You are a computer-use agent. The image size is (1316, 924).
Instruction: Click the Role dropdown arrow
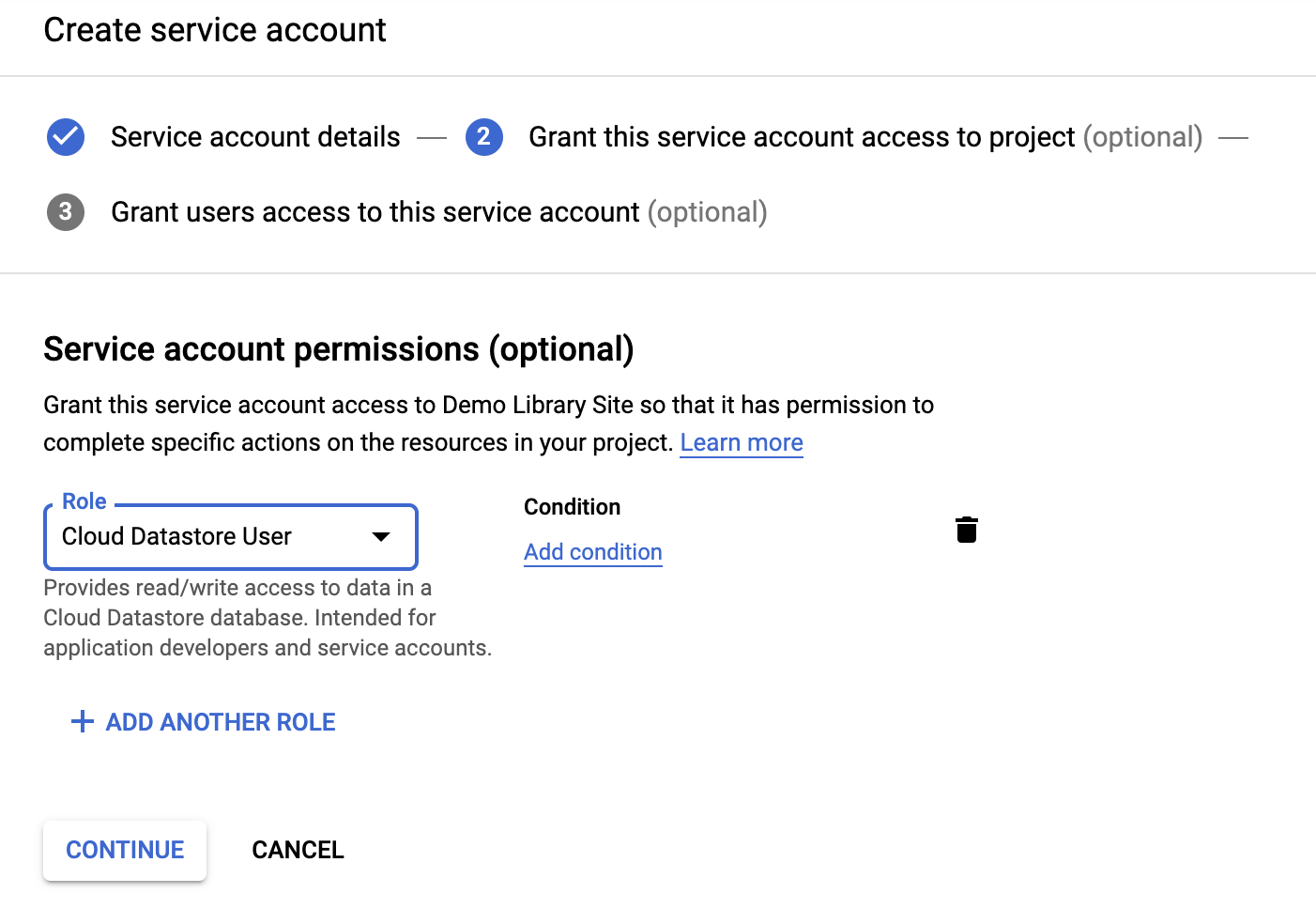(381, 537)
